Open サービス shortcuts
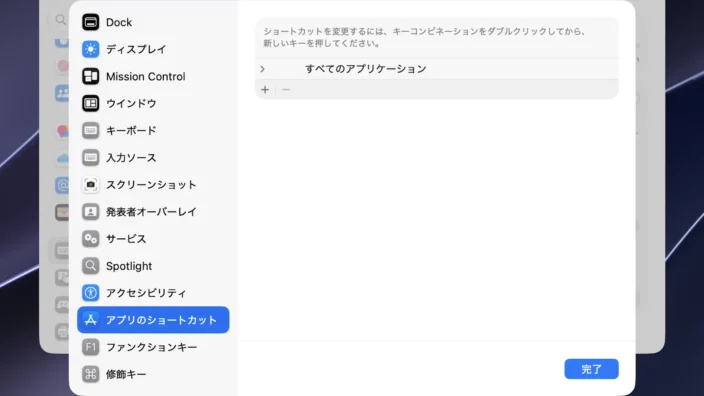Viewport: 704px width, 396px height. [153, 239]
